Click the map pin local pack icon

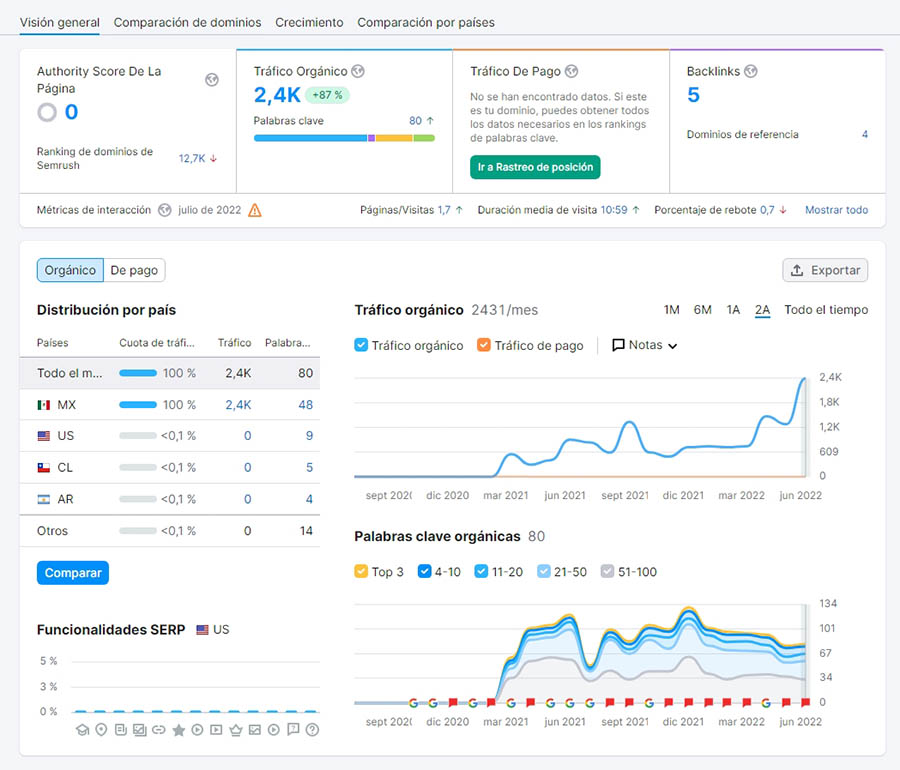pos(101,730)
